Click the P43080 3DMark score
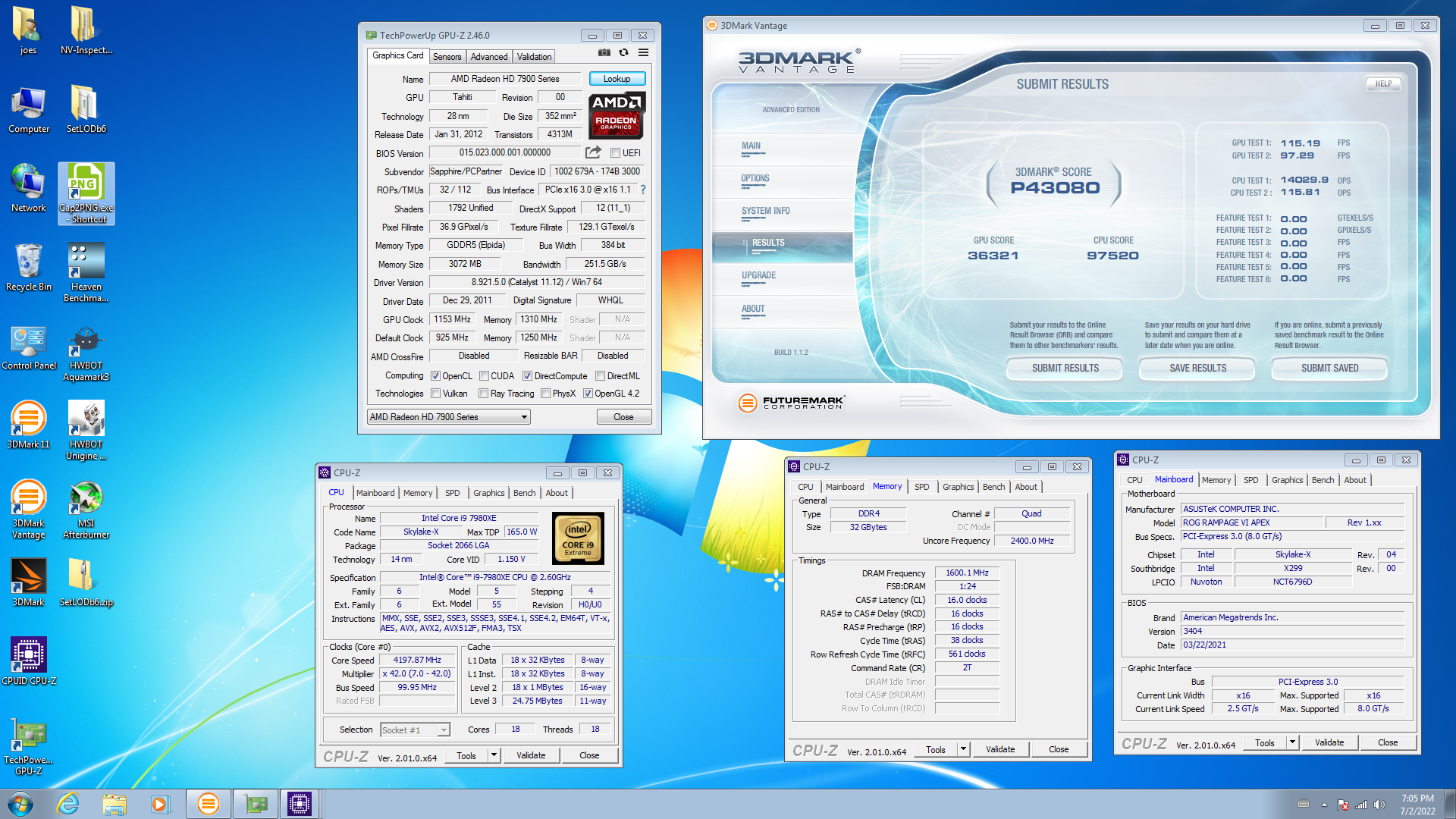The image size is (1456, 819). pos(1054,188)
